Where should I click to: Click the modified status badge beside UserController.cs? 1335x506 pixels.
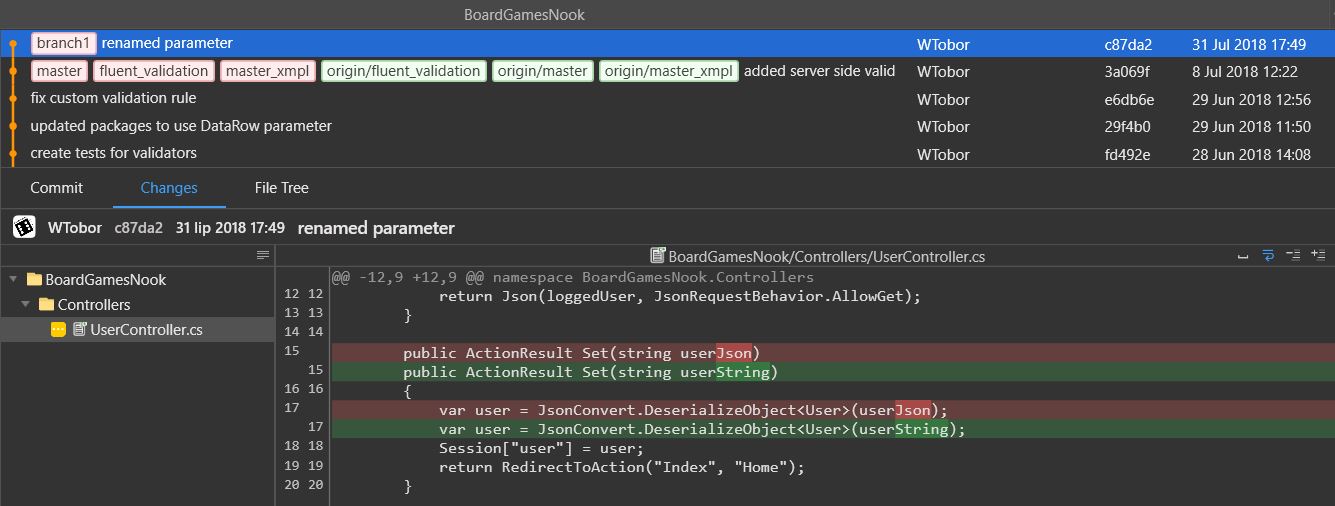(58, 330)
